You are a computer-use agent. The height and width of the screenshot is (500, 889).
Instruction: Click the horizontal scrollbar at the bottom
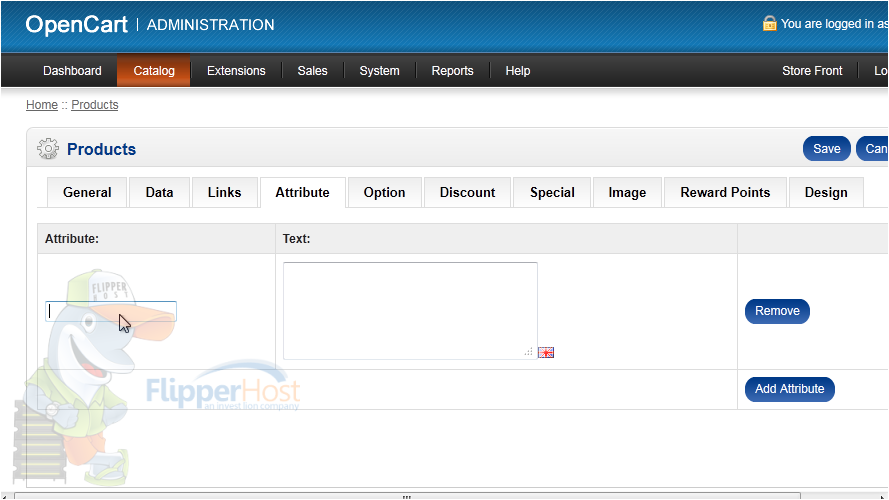tap(407, 497)
